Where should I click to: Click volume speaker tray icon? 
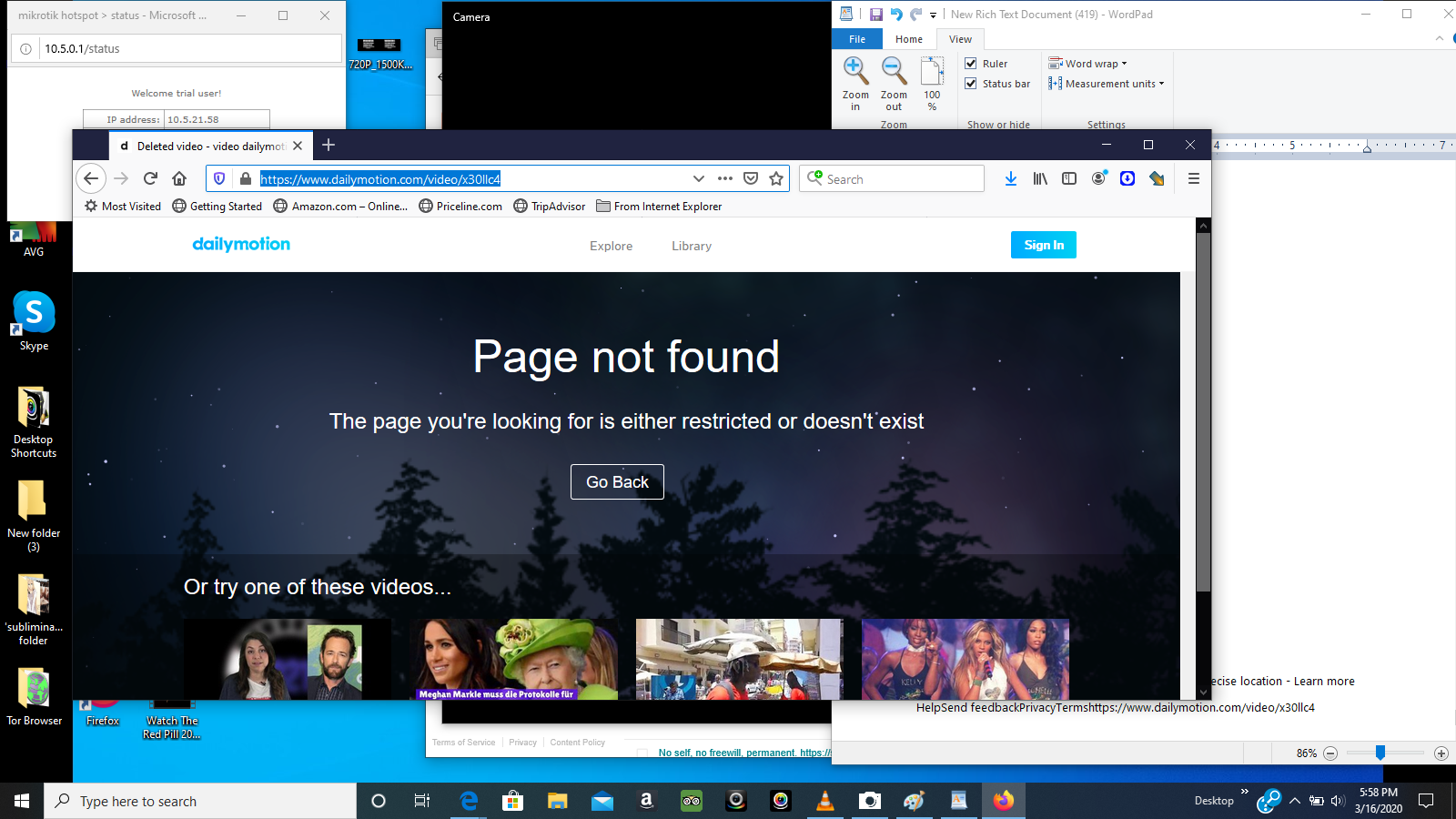coord(1337,801)
